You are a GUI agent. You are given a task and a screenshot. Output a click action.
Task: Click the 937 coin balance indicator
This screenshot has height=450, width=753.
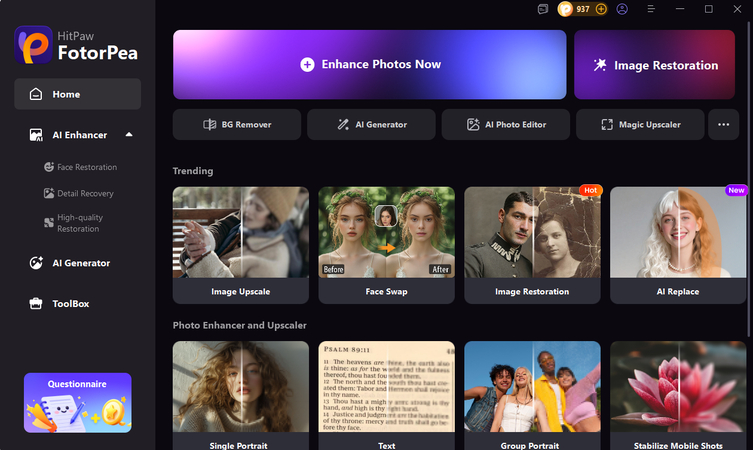(x=575, y=9)
